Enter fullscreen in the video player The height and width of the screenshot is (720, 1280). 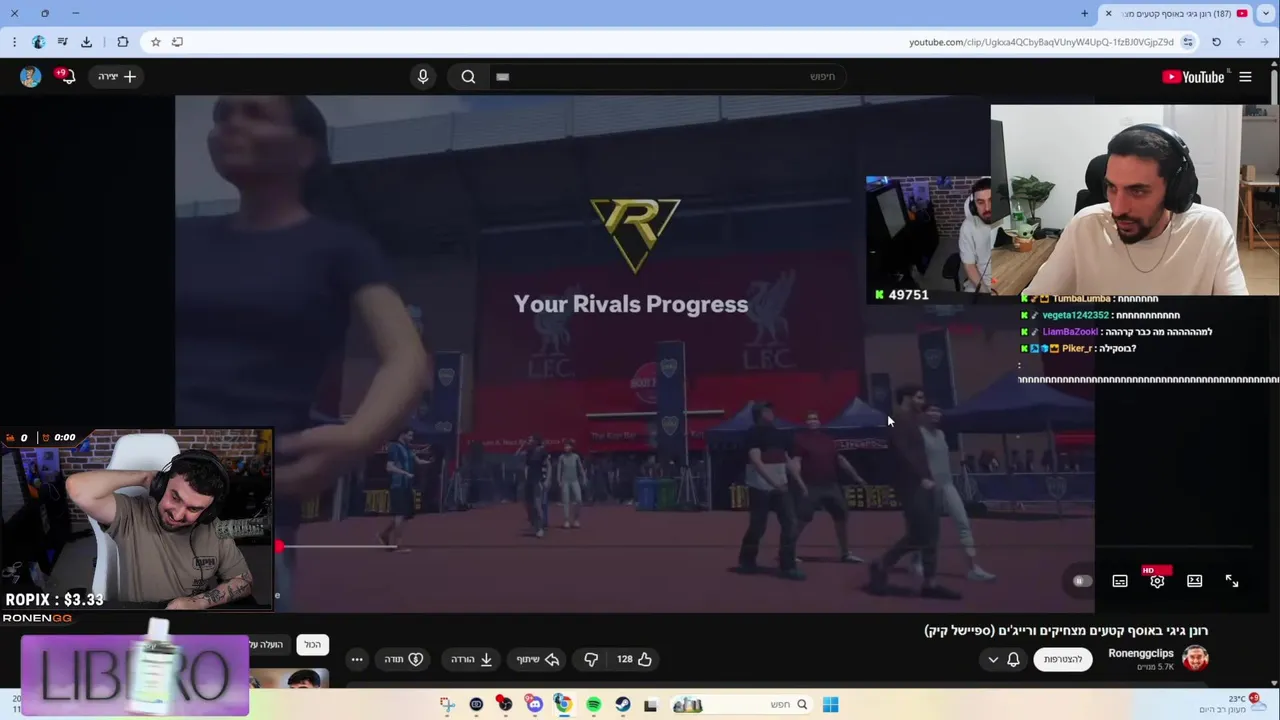[x=1232, y=581]
